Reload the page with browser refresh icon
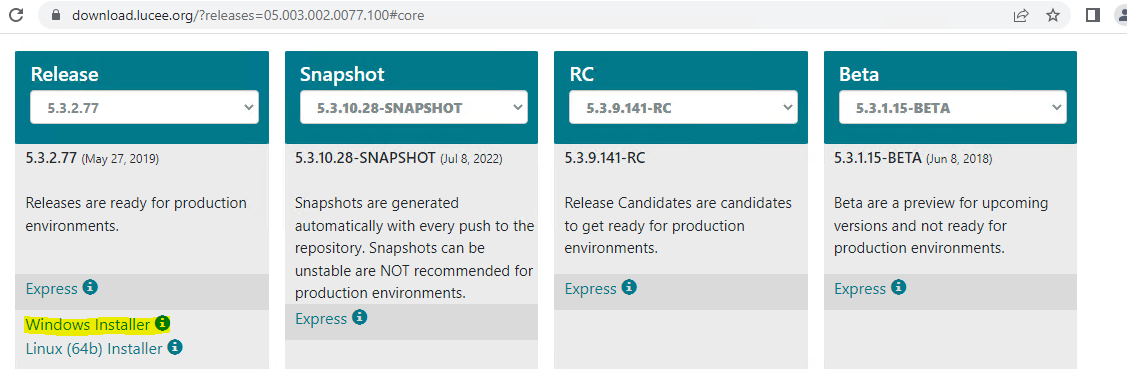 point(16,15)
